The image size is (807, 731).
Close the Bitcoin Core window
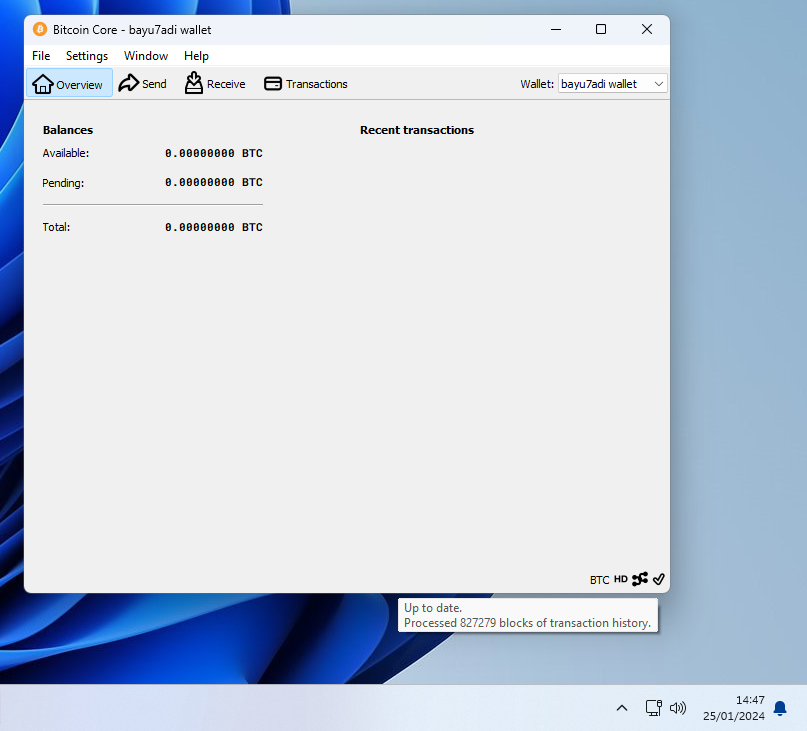(x=647, y=29)
